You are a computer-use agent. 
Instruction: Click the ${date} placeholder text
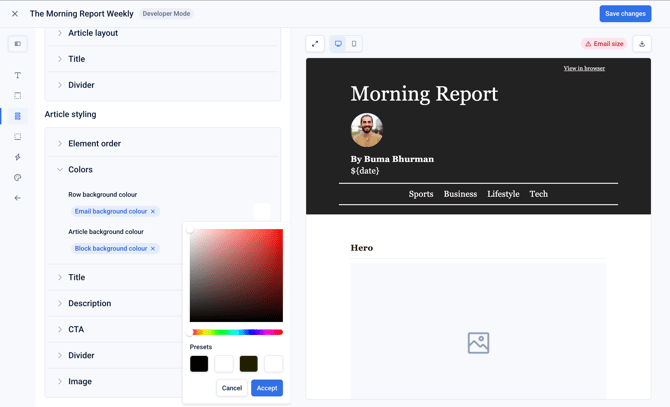point(365,171)
